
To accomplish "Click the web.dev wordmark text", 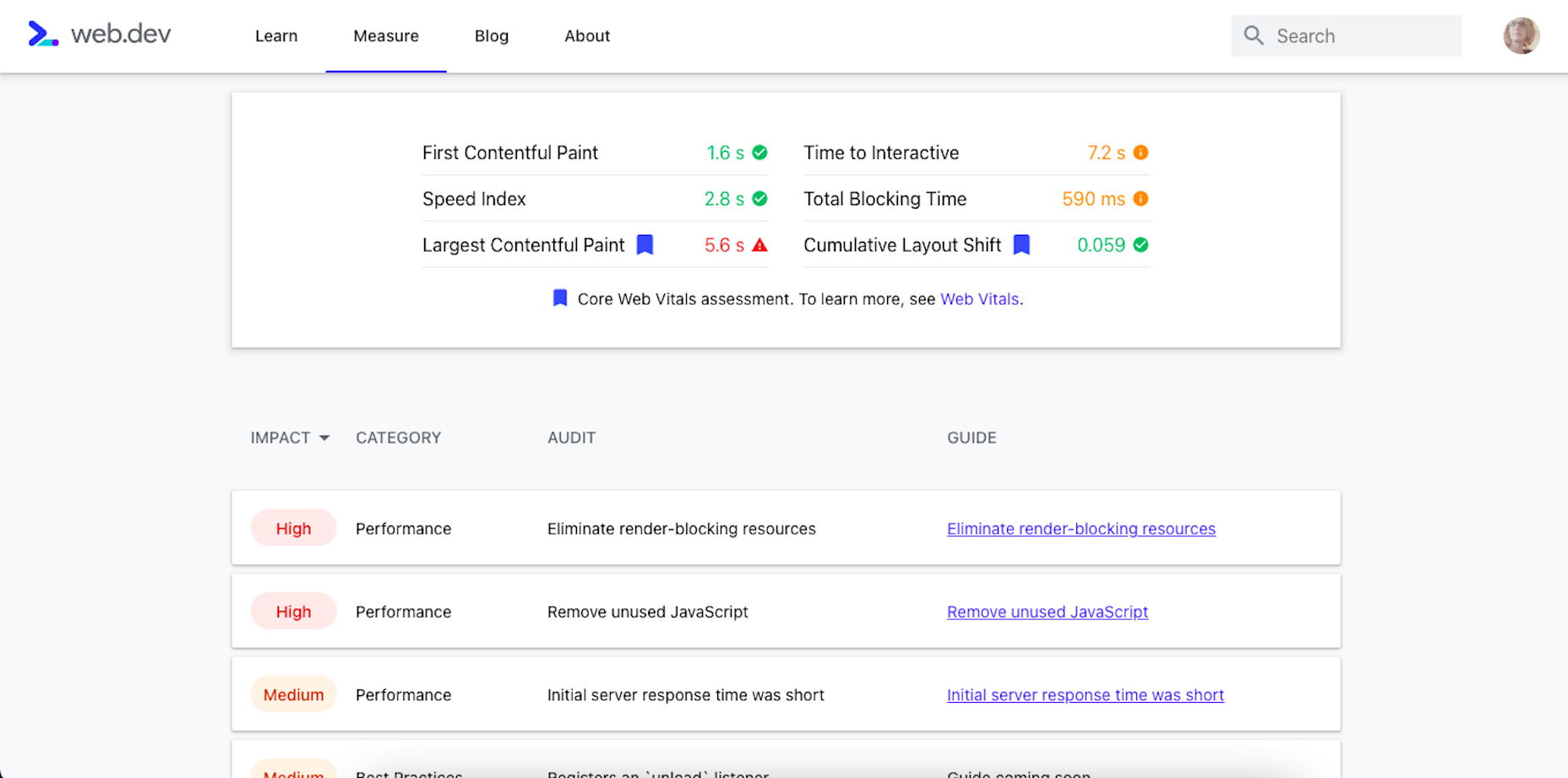I will pos(121,34).
